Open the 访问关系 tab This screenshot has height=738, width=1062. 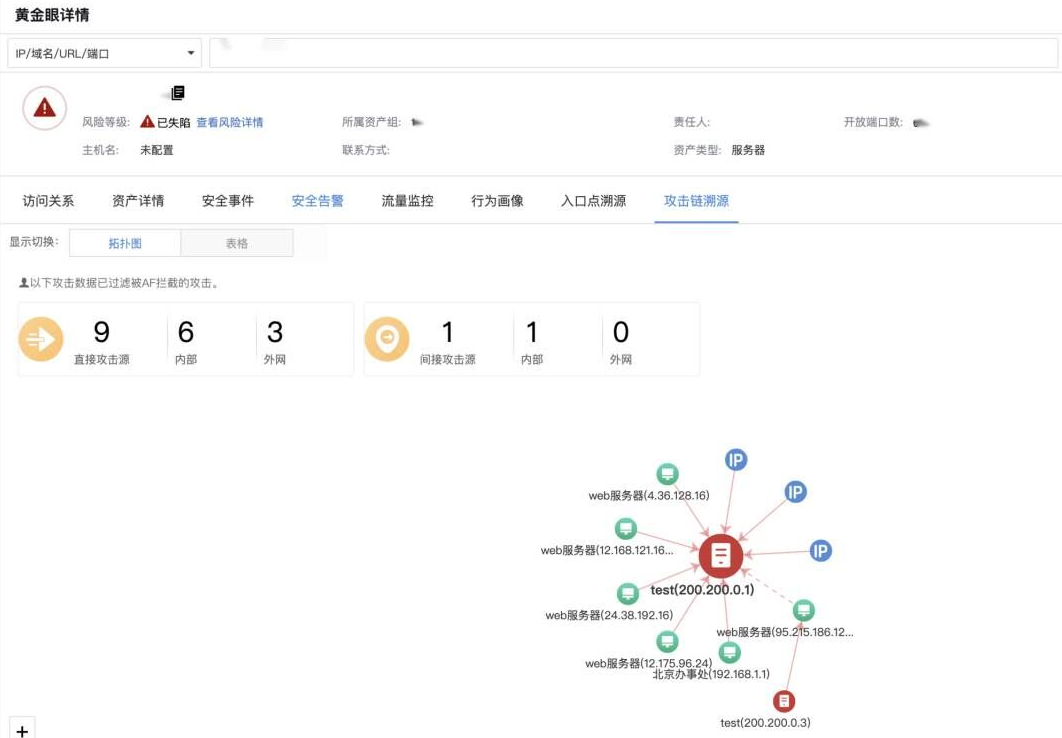(48, 201)
